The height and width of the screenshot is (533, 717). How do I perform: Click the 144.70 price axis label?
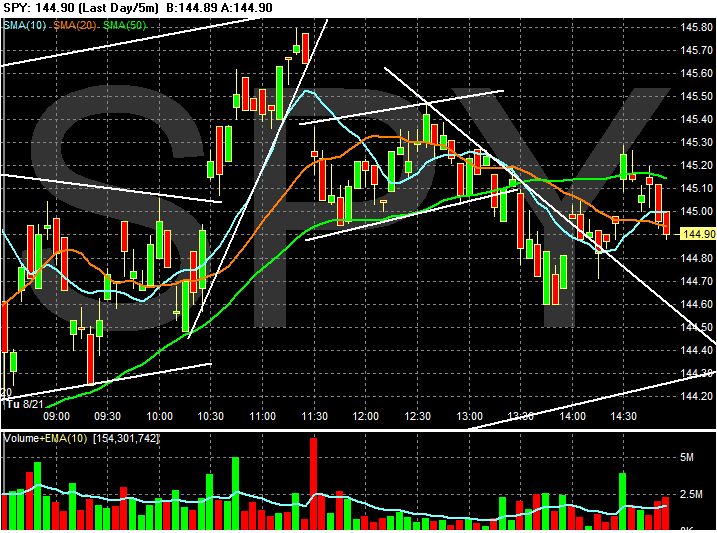(x=696, y=281)
